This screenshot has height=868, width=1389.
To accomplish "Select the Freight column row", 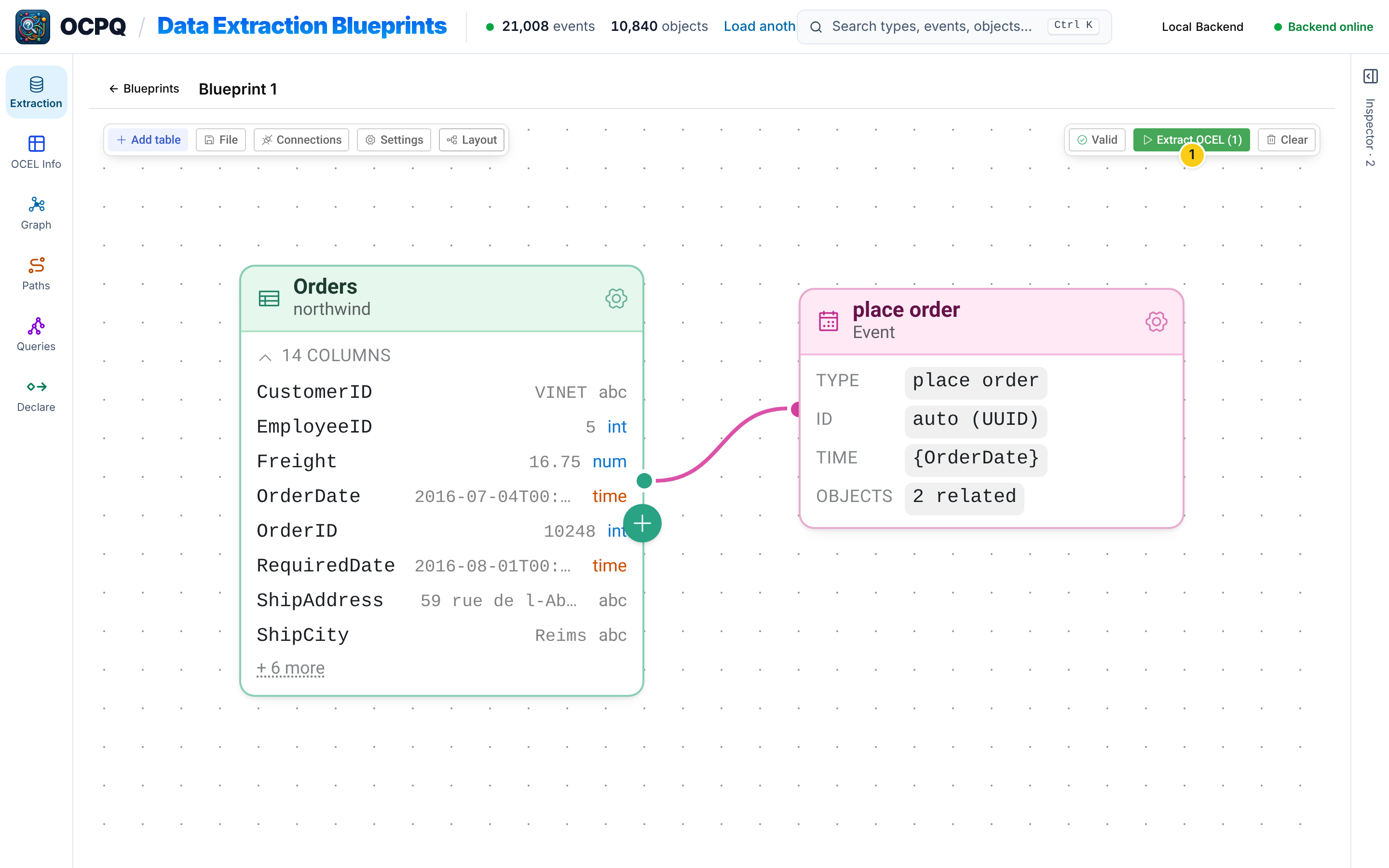I will (441, 461).
